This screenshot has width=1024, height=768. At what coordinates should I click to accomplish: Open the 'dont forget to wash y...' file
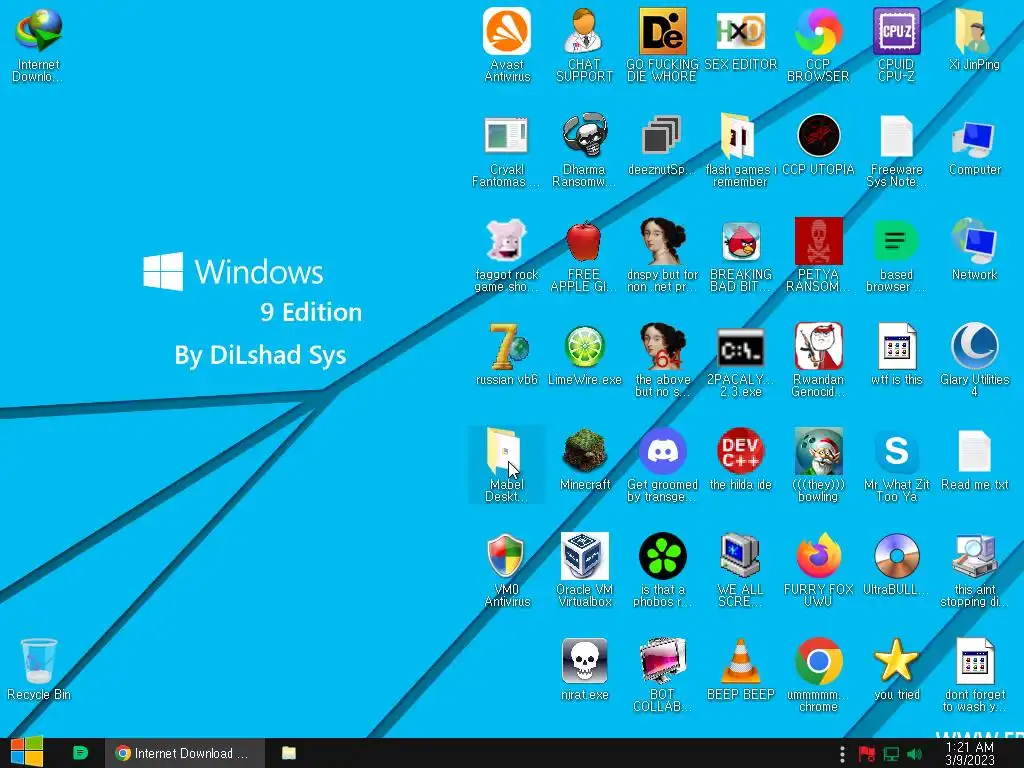pyautogui.click(x=974, y=675)
